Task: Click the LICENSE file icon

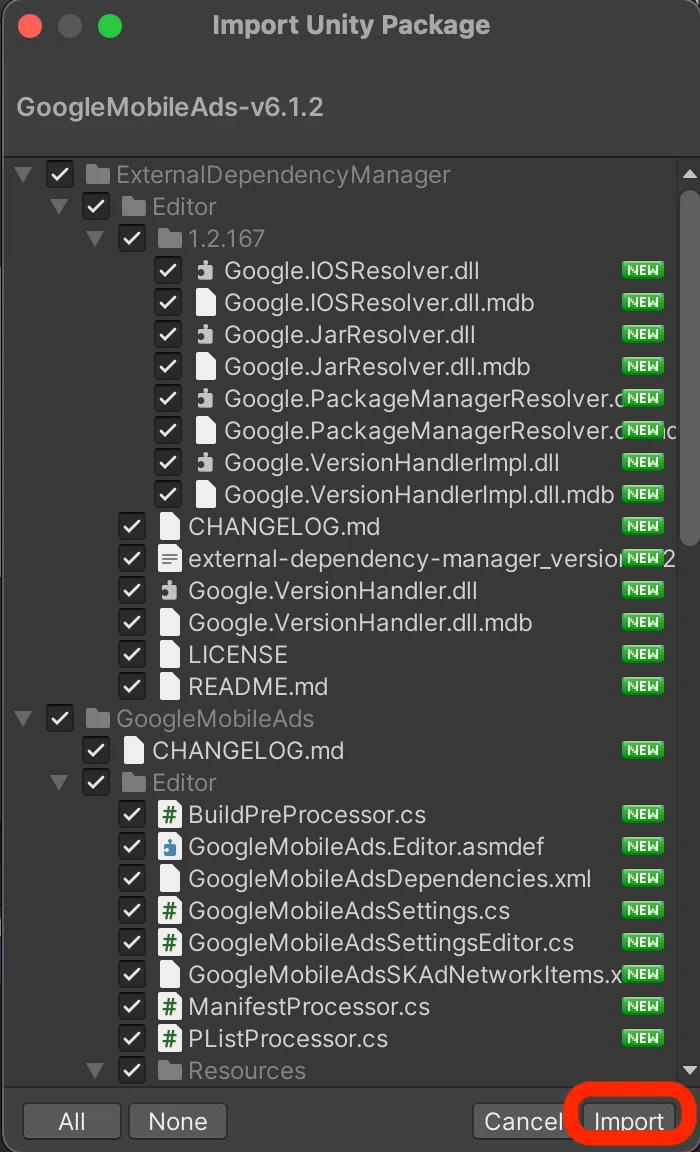Action: 170,655
